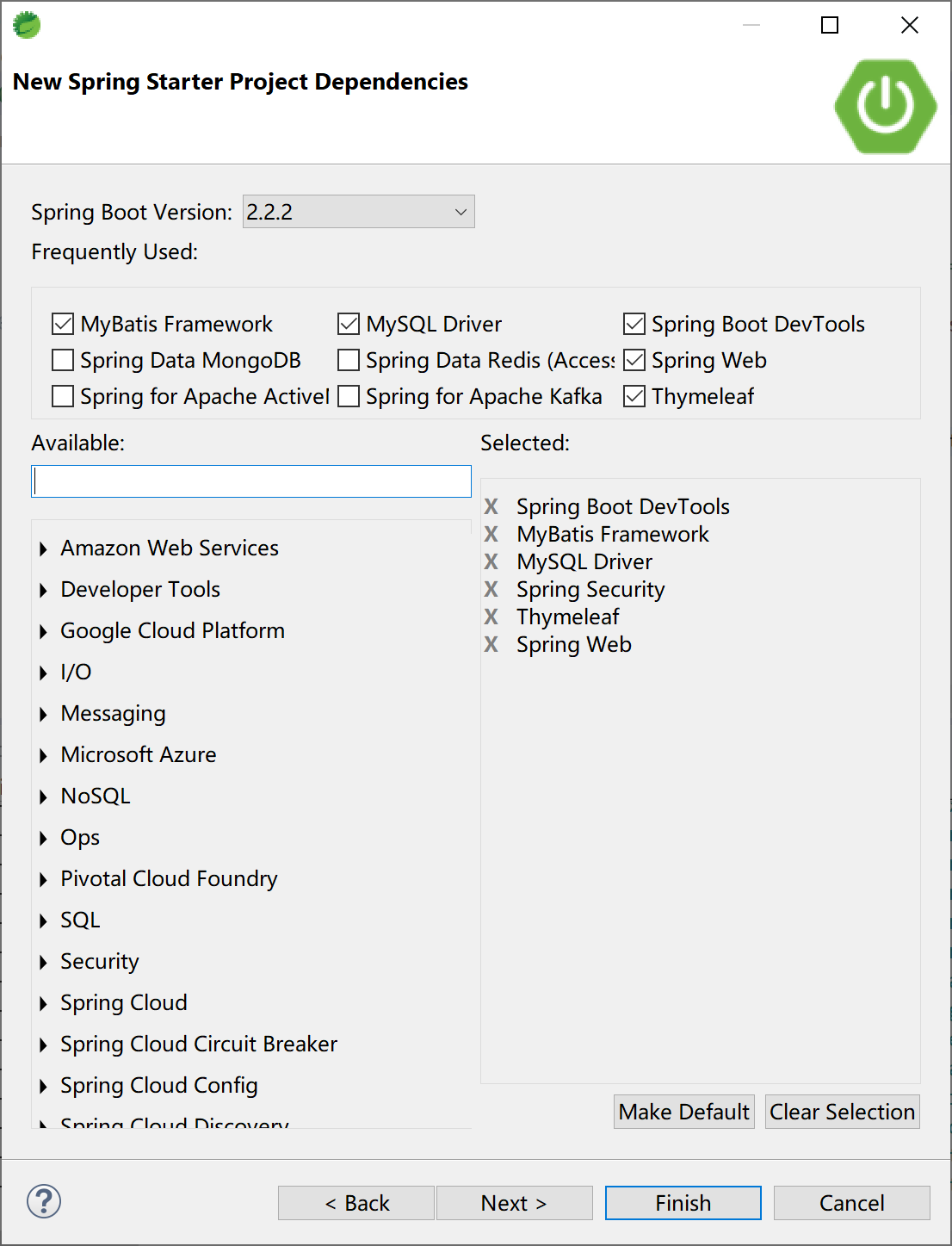Click X icon next to Thymeleaf

click(491, 617)
